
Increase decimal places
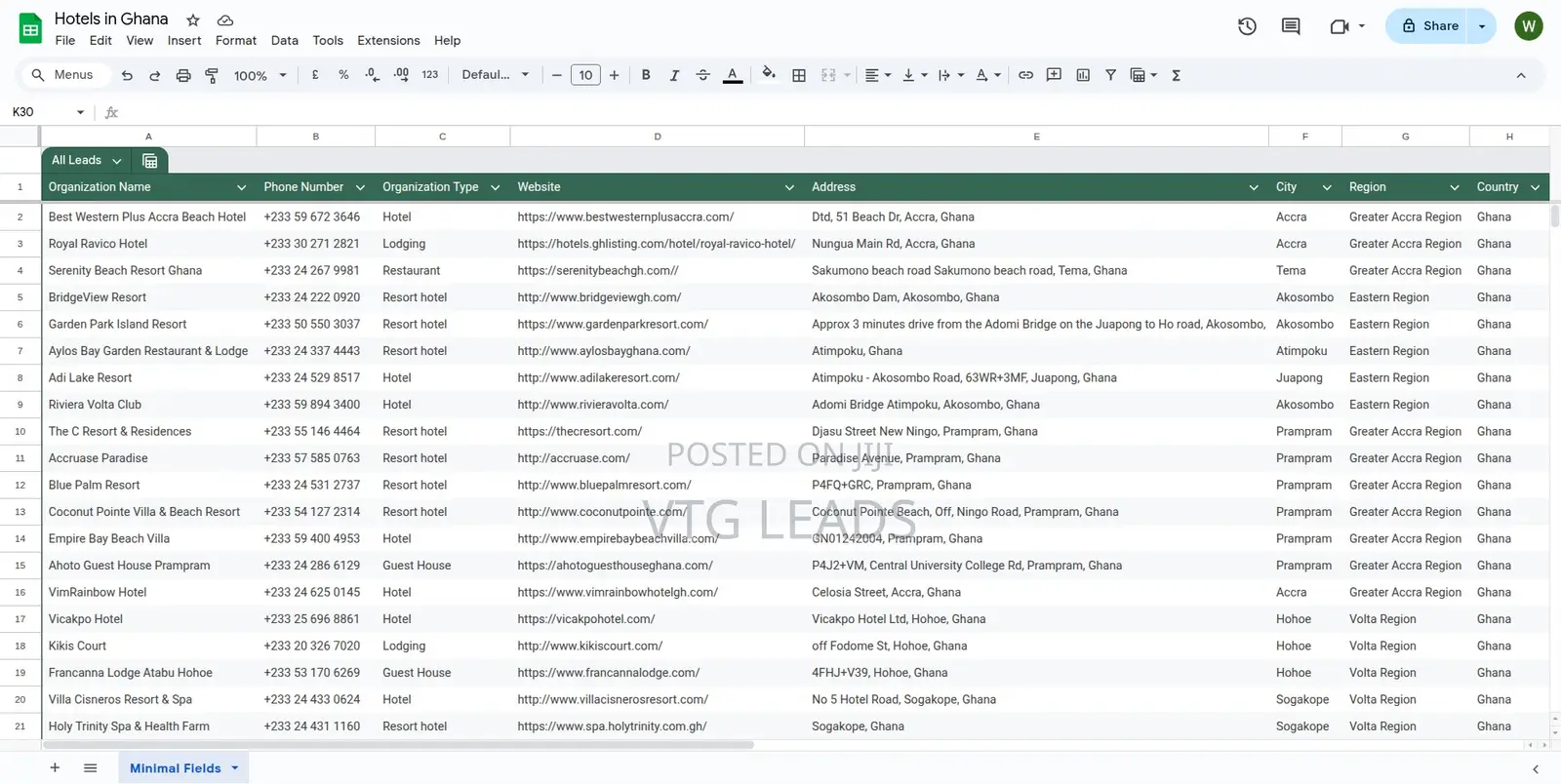tap(401, 75)
